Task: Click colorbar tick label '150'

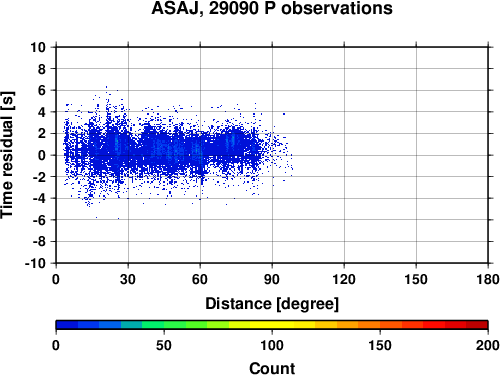Action: click(380, 345)
